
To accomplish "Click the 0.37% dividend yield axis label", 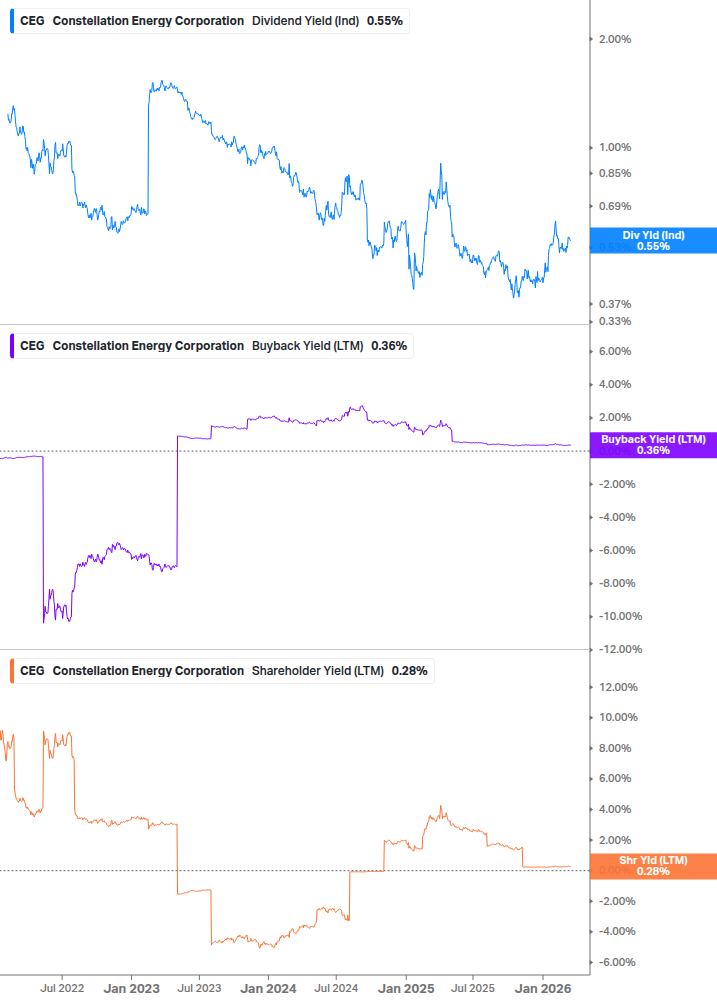I will click(615, 304).
